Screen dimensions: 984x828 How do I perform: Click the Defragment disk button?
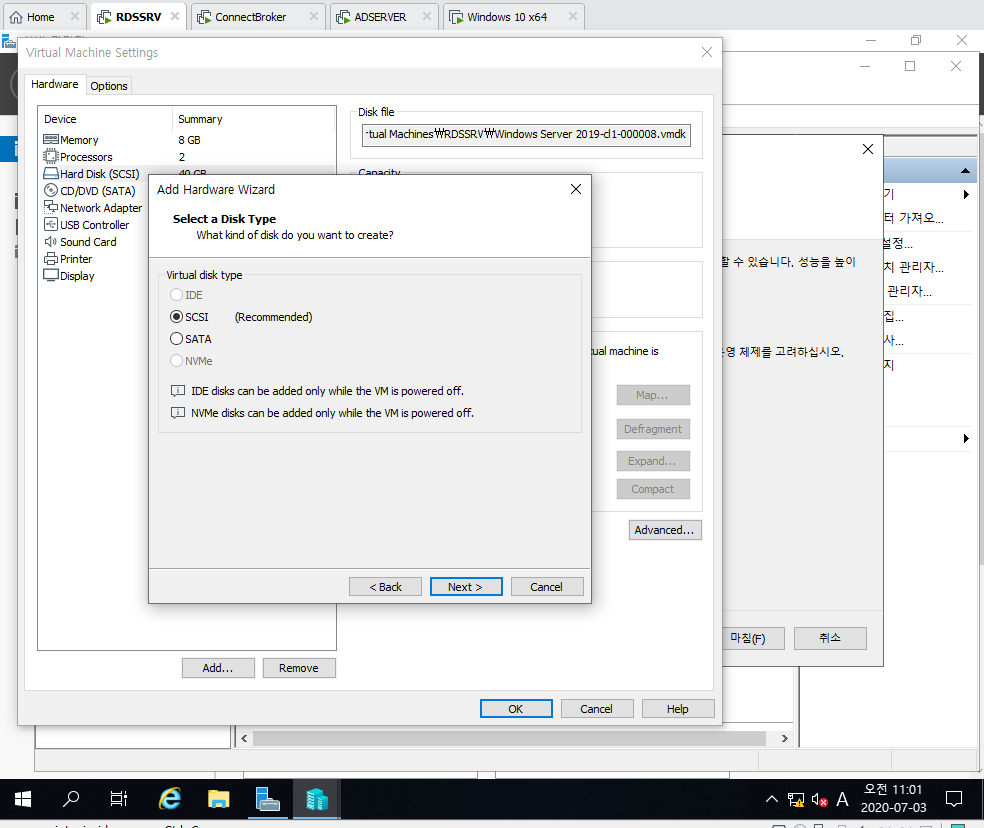(x=653, y=429)
